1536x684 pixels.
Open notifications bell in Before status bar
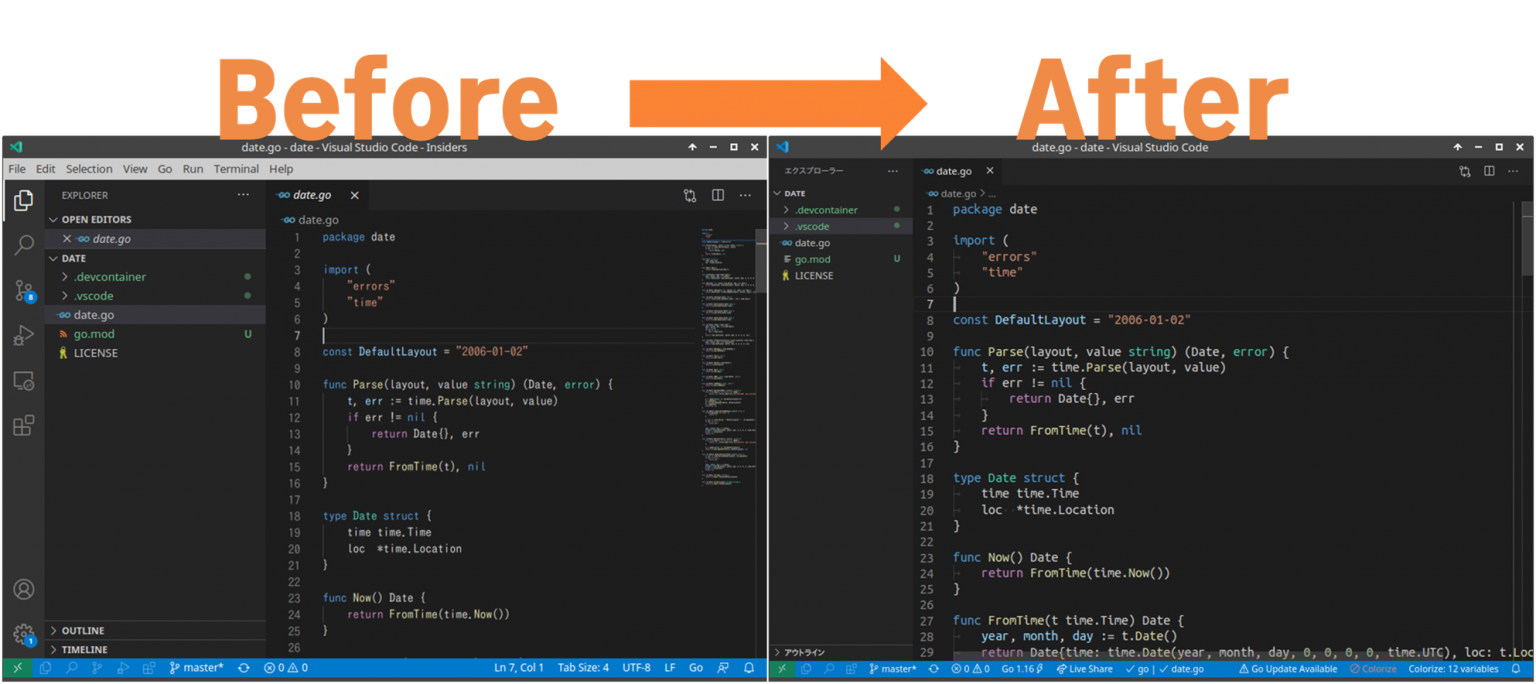[749, 668]
